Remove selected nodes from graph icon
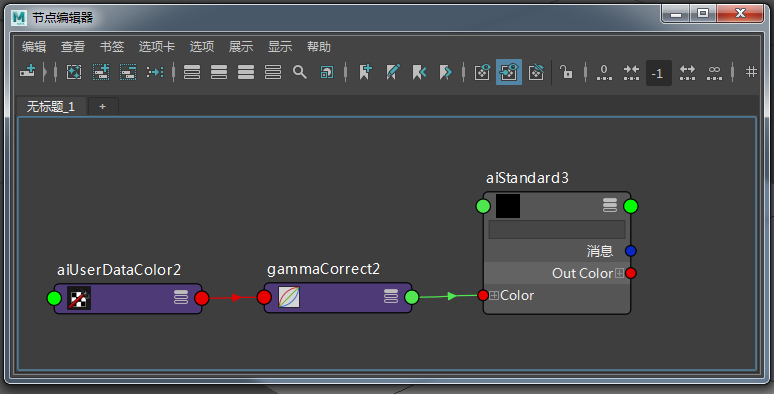Screen dimensions: 774x394 pos(128,72)
